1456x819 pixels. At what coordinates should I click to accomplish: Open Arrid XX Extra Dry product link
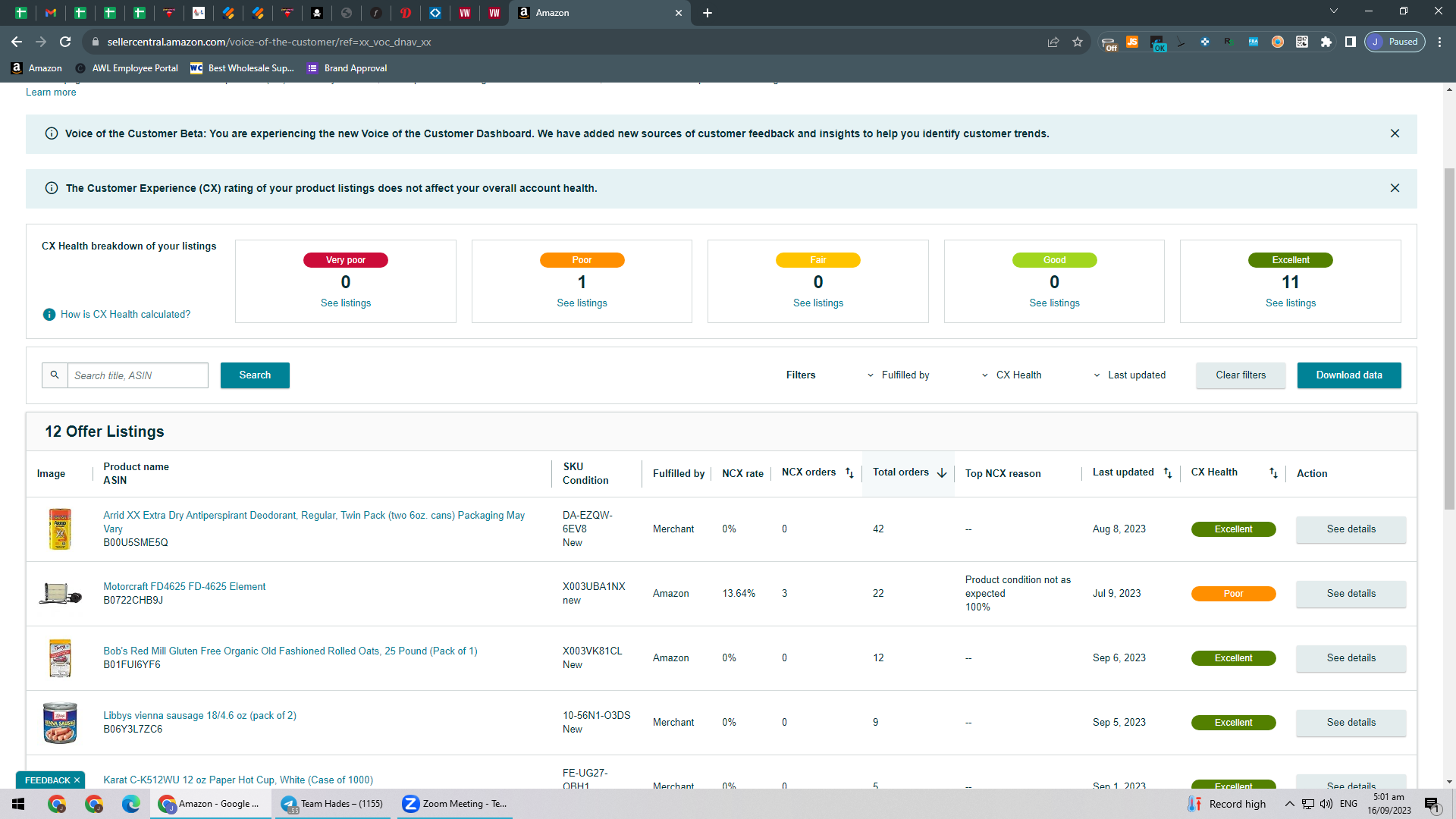[314, 522]
